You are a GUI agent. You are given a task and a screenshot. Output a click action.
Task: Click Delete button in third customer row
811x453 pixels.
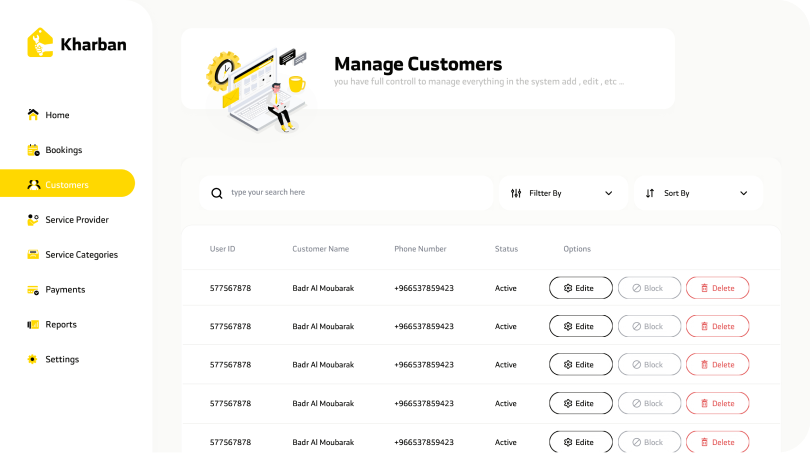(717, 365)
